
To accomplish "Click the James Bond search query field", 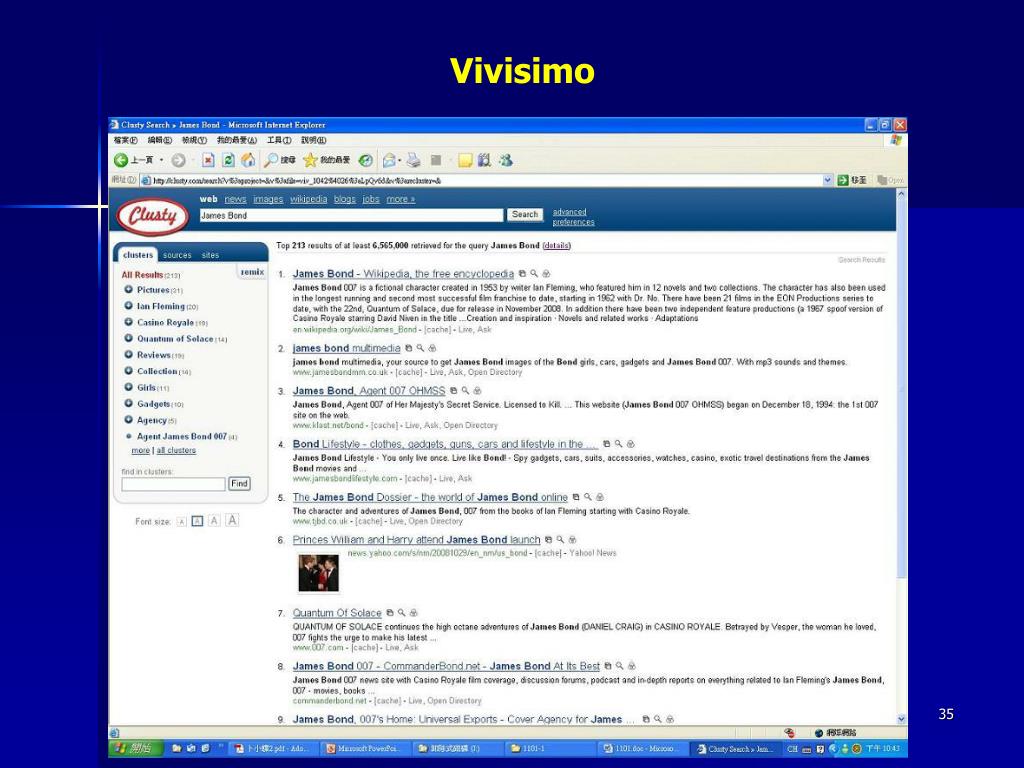I will coord(351,216).
